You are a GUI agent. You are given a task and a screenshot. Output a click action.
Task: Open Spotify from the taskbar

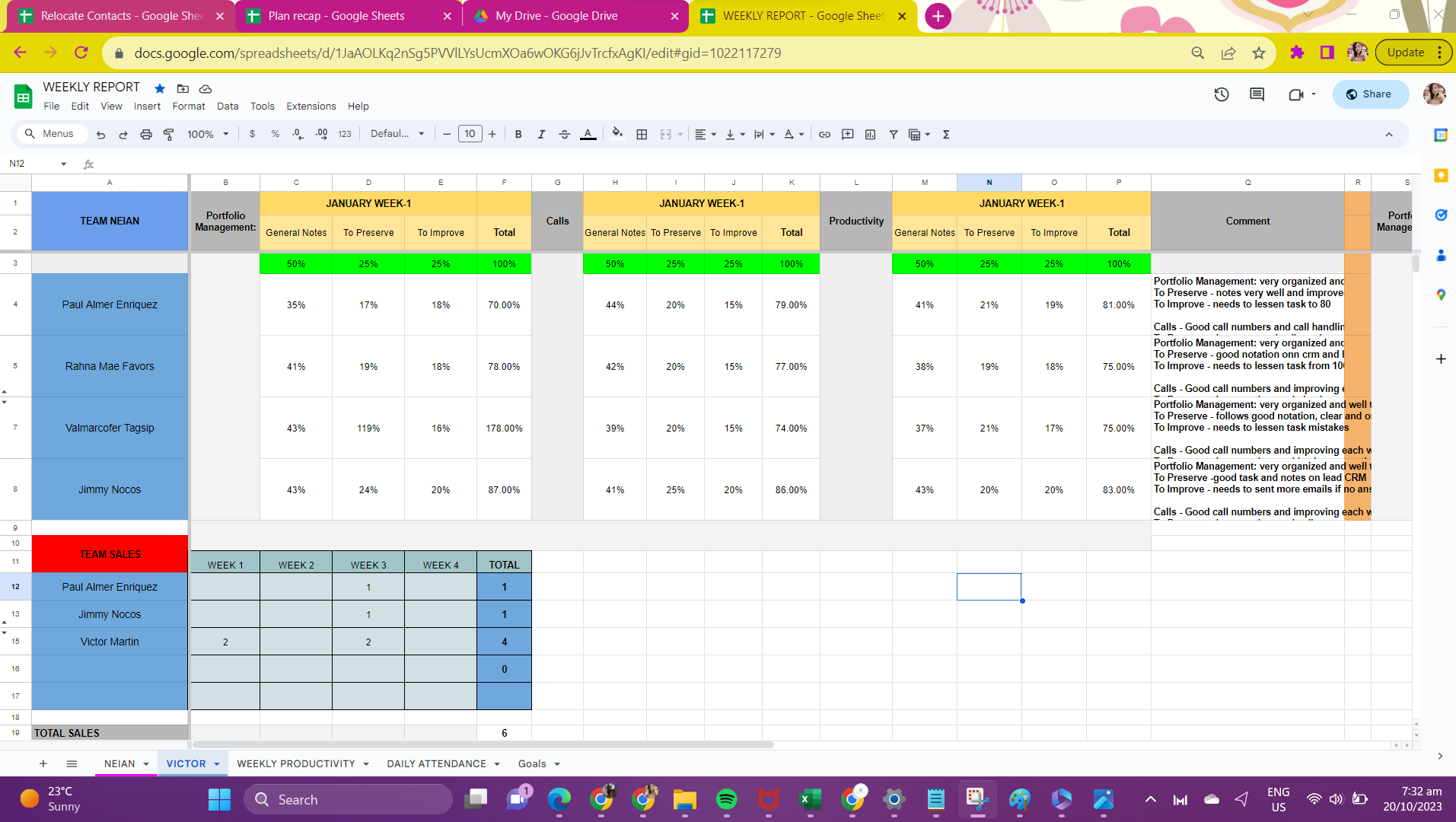(x=726, y=799)
